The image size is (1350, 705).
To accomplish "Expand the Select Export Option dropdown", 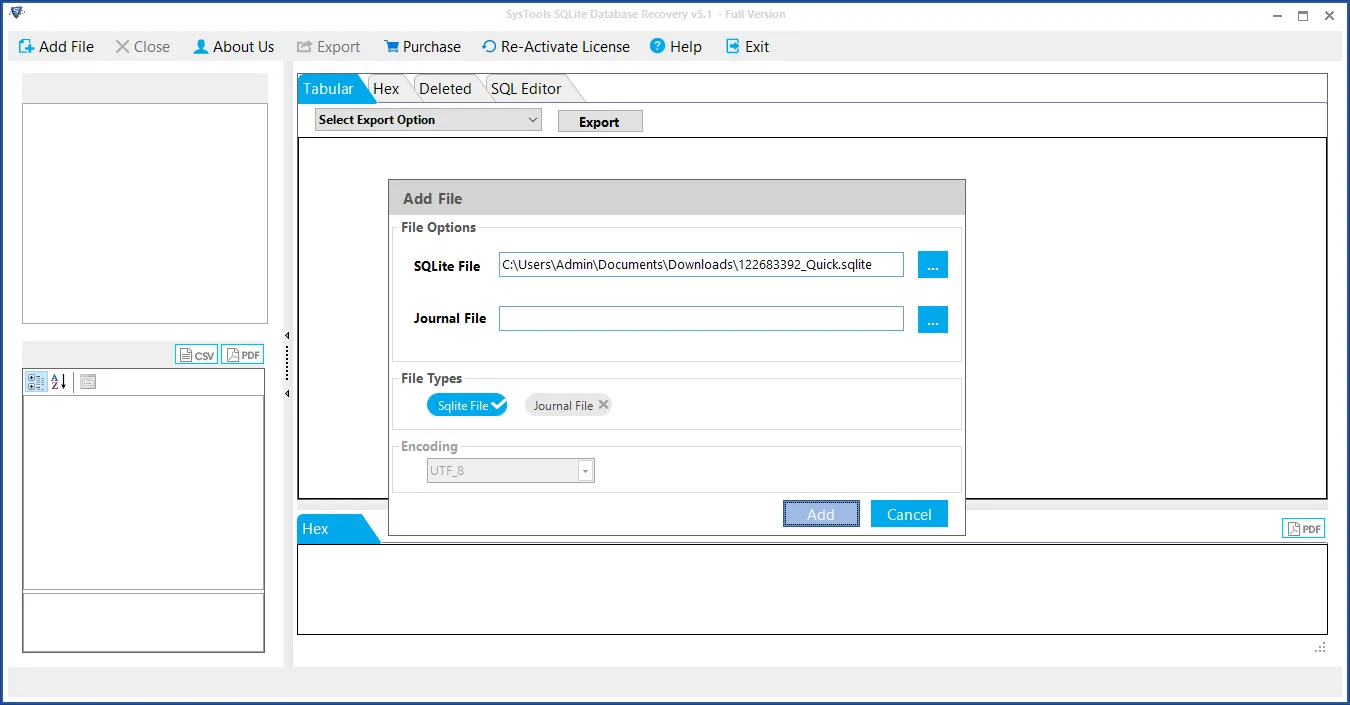I will 428,120.
